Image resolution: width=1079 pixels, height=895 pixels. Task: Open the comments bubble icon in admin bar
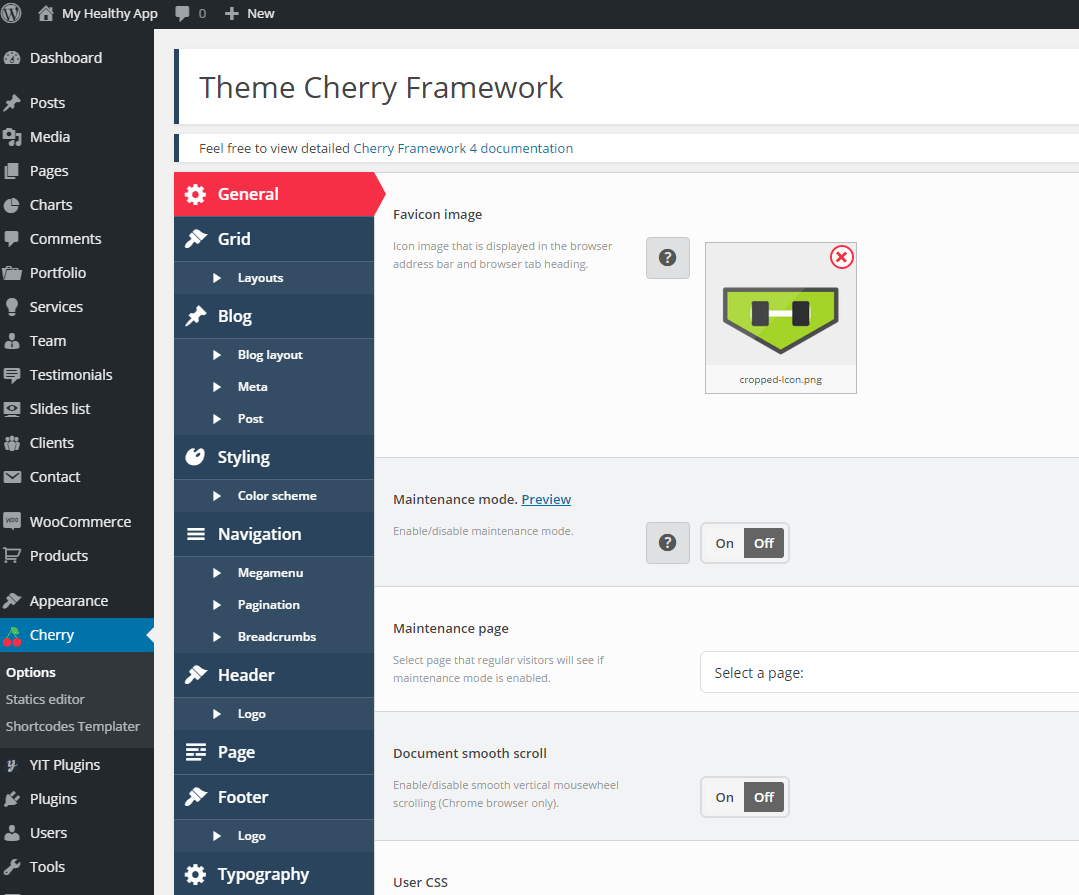pos(183,14)
